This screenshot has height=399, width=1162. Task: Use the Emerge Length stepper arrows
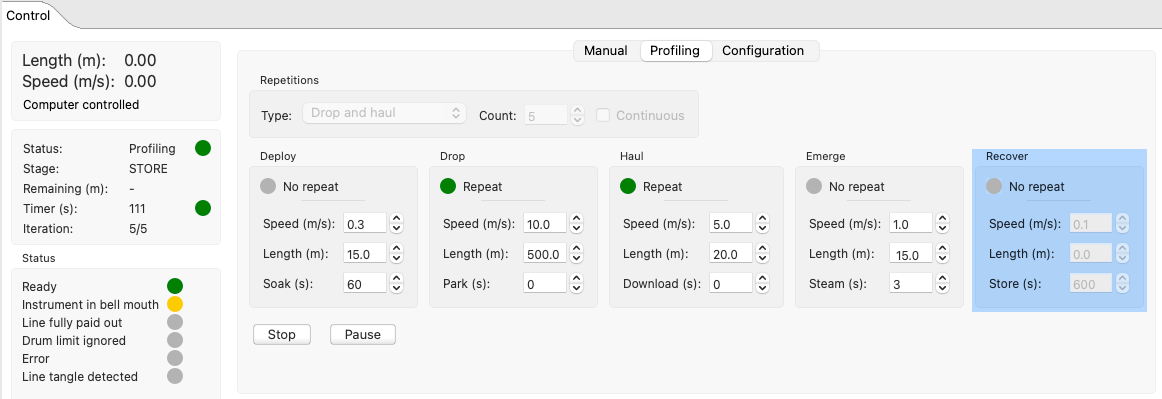tap(942, 254)
